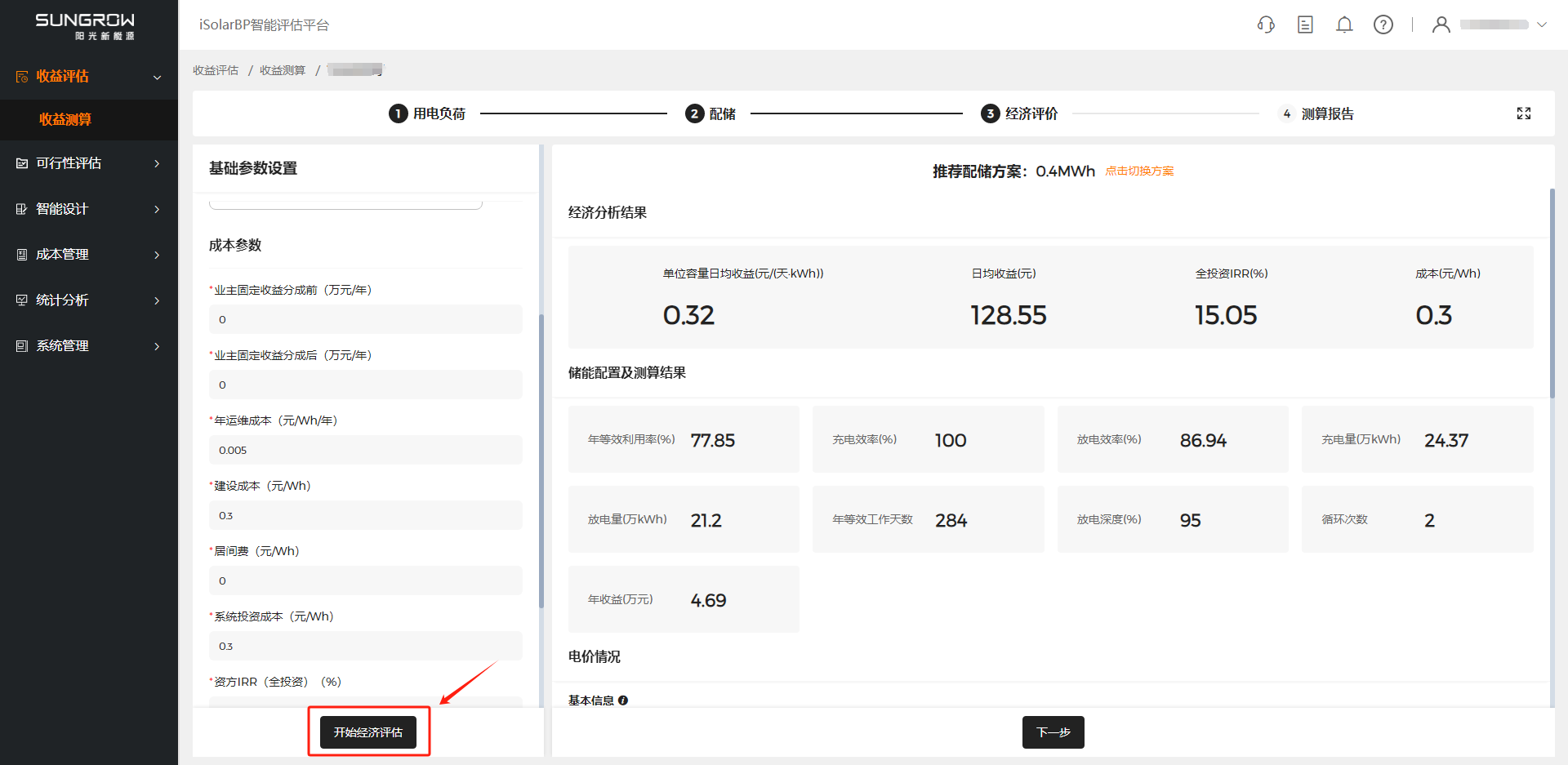Click the 点击切换方案 link

[1139, 171]
